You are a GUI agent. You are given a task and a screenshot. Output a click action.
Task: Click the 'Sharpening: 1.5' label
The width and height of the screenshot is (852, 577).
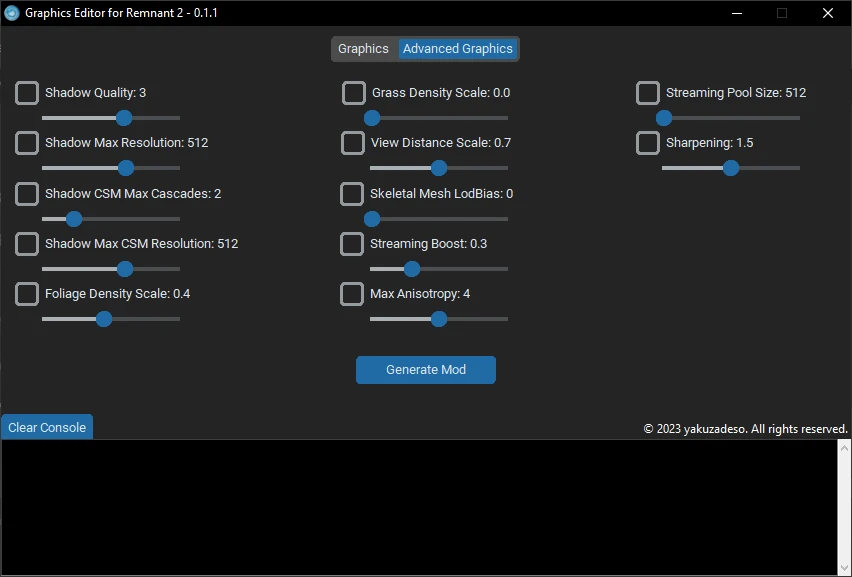[x=710, y=143]
